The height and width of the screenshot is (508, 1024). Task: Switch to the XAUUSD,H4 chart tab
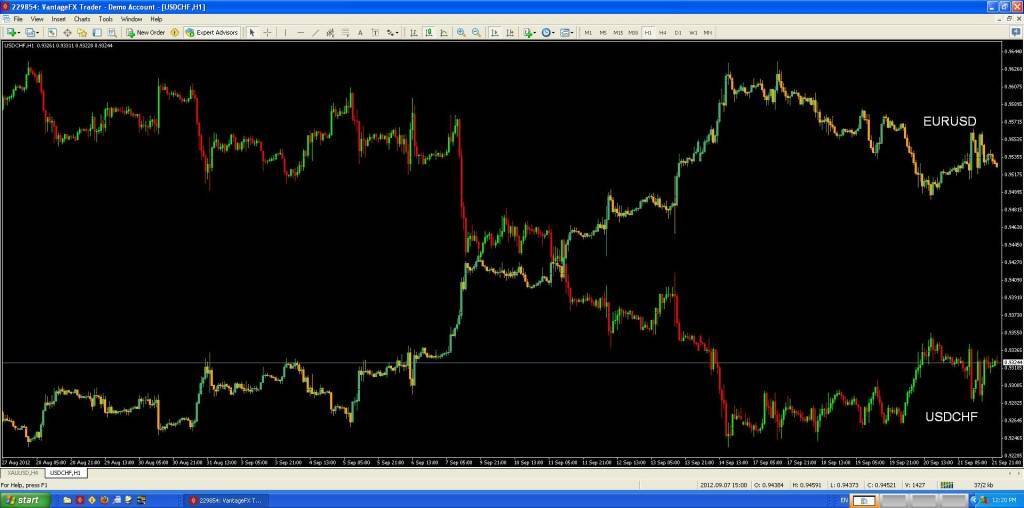(x=22, y=472)
